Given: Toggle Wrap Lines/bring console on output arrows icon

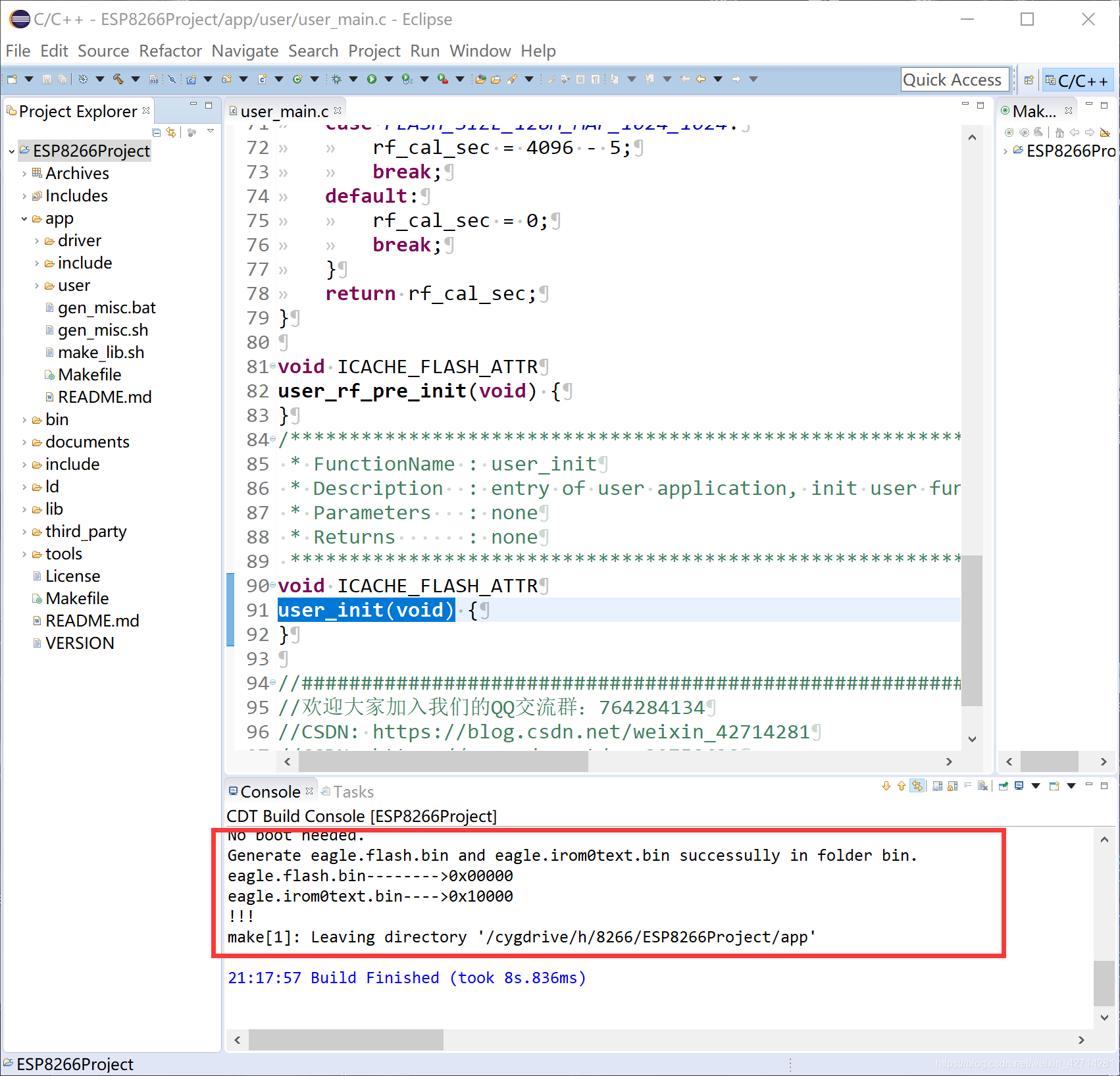Looking at the screenshot, I should (917, 786).
